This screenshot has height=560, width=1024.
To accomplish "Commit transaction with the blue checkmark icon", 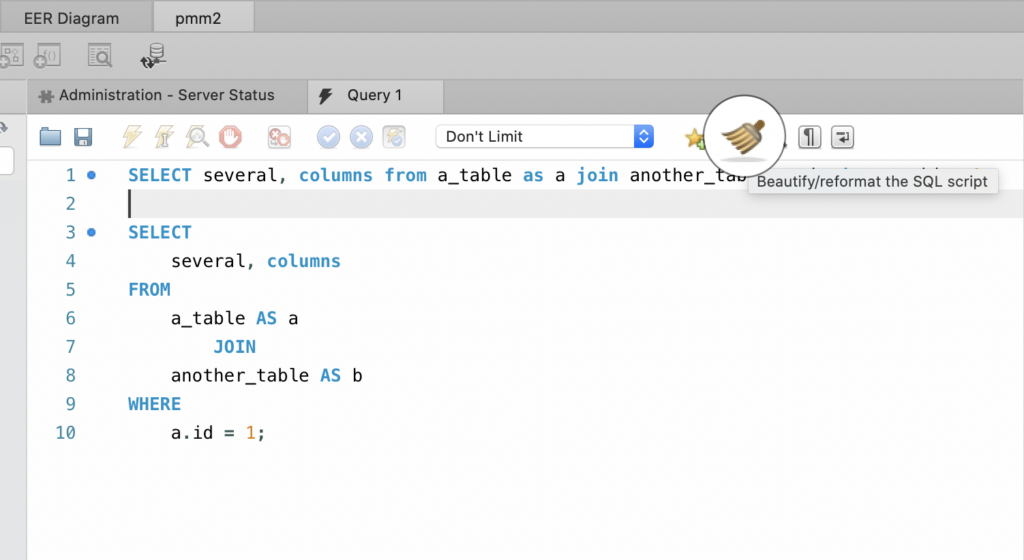I will click(328, 137).
